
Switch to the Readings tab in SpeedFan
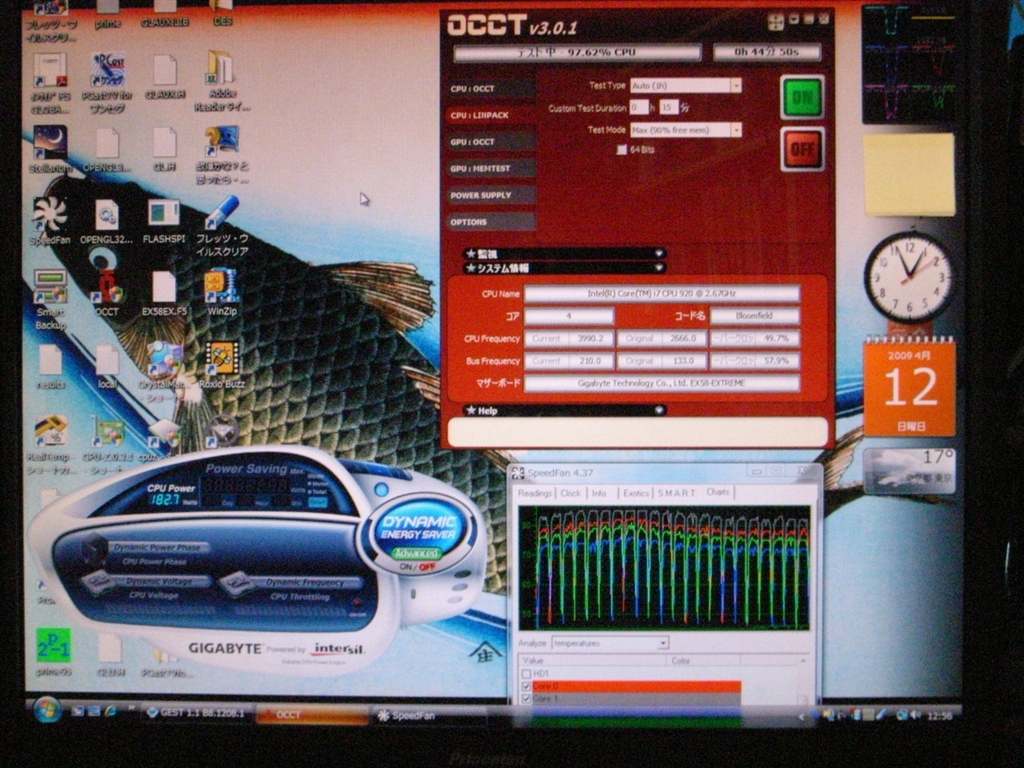[x=535, y=493]
